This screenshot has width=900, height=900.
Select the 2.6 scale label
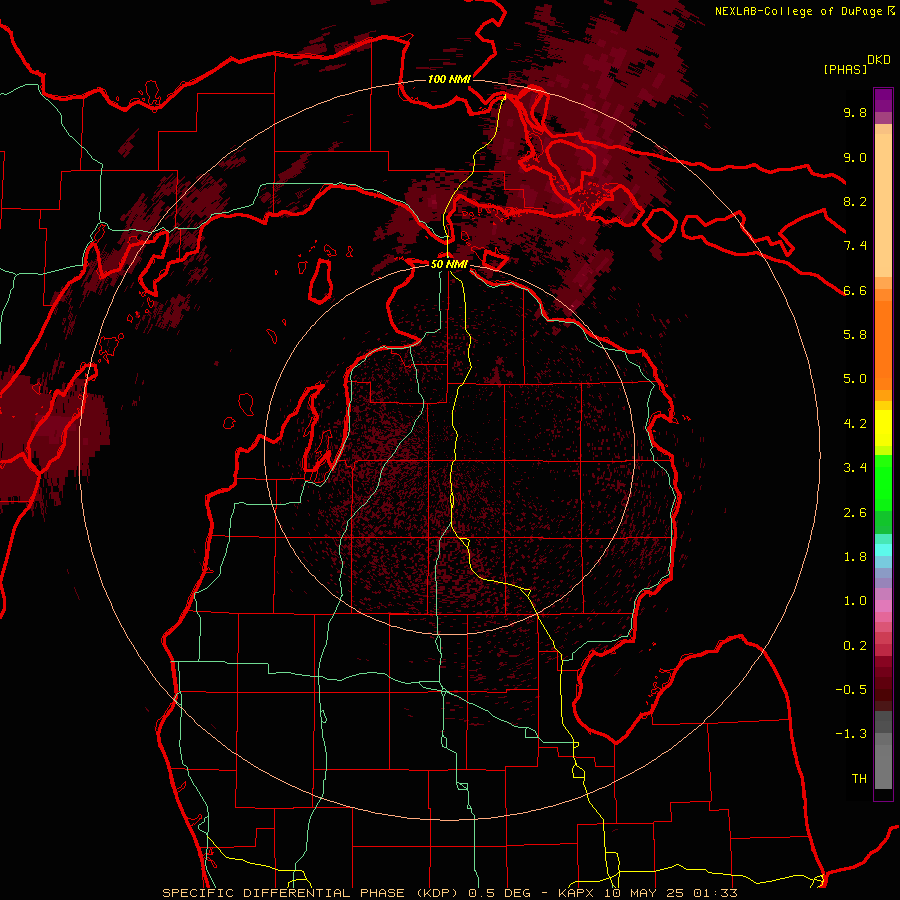click(x=855, y=513)
